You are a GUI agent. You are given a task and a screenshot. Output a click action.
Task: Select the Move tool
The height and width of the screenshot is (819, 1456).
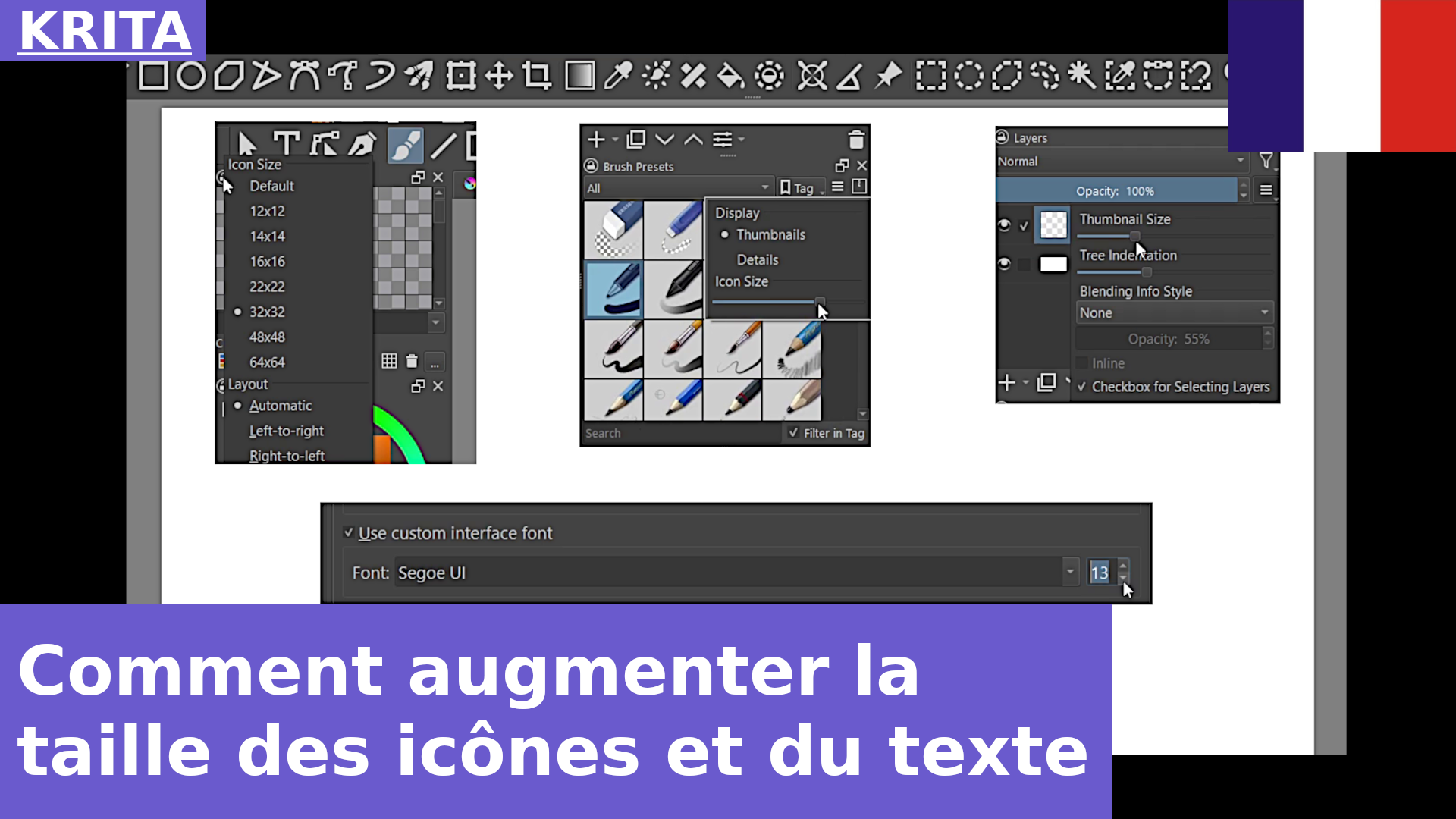coord(499,76)
